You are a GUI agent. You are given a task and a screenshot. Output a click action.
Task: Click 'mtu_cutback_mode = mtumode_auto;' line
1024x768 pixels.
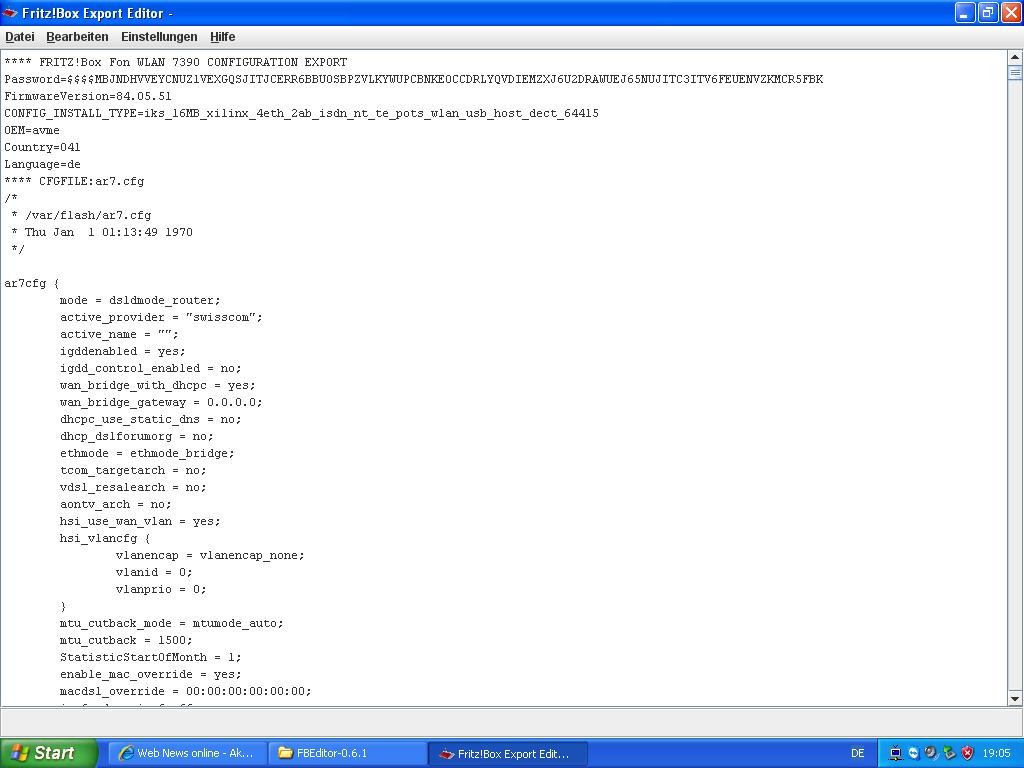171,622
